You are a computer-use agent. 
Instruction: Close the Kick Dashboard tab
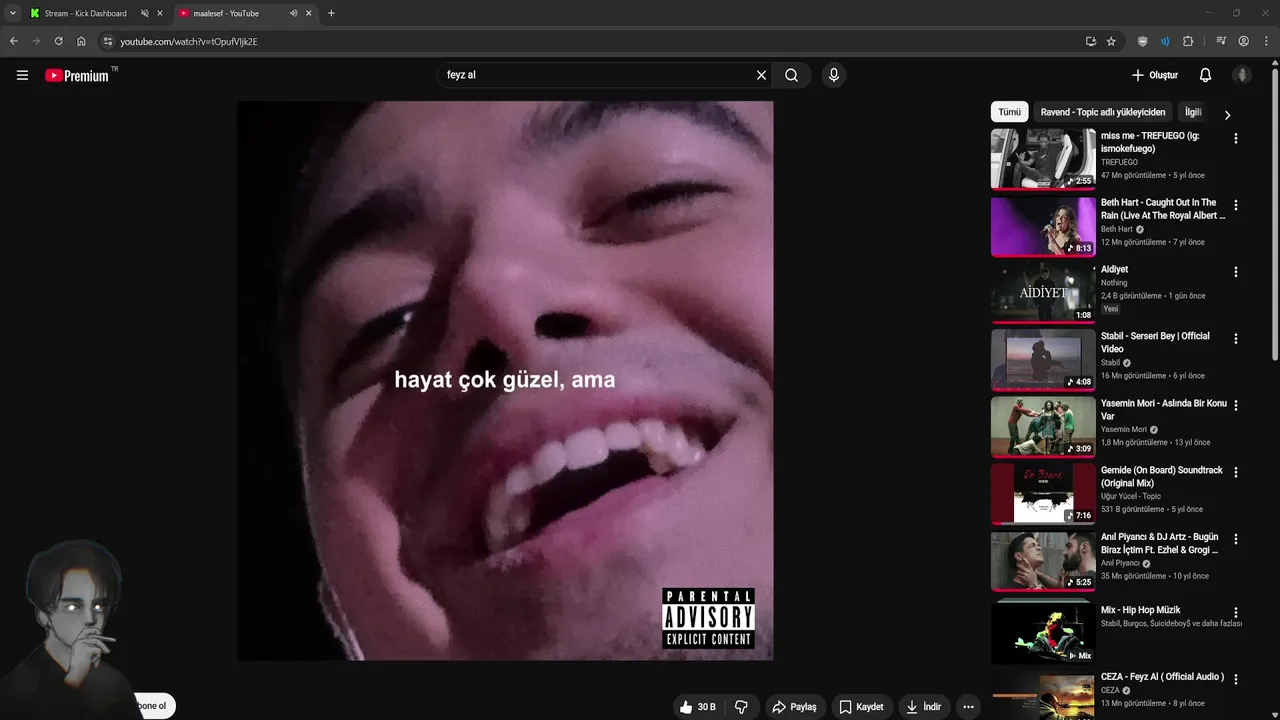tap(159, 13)
